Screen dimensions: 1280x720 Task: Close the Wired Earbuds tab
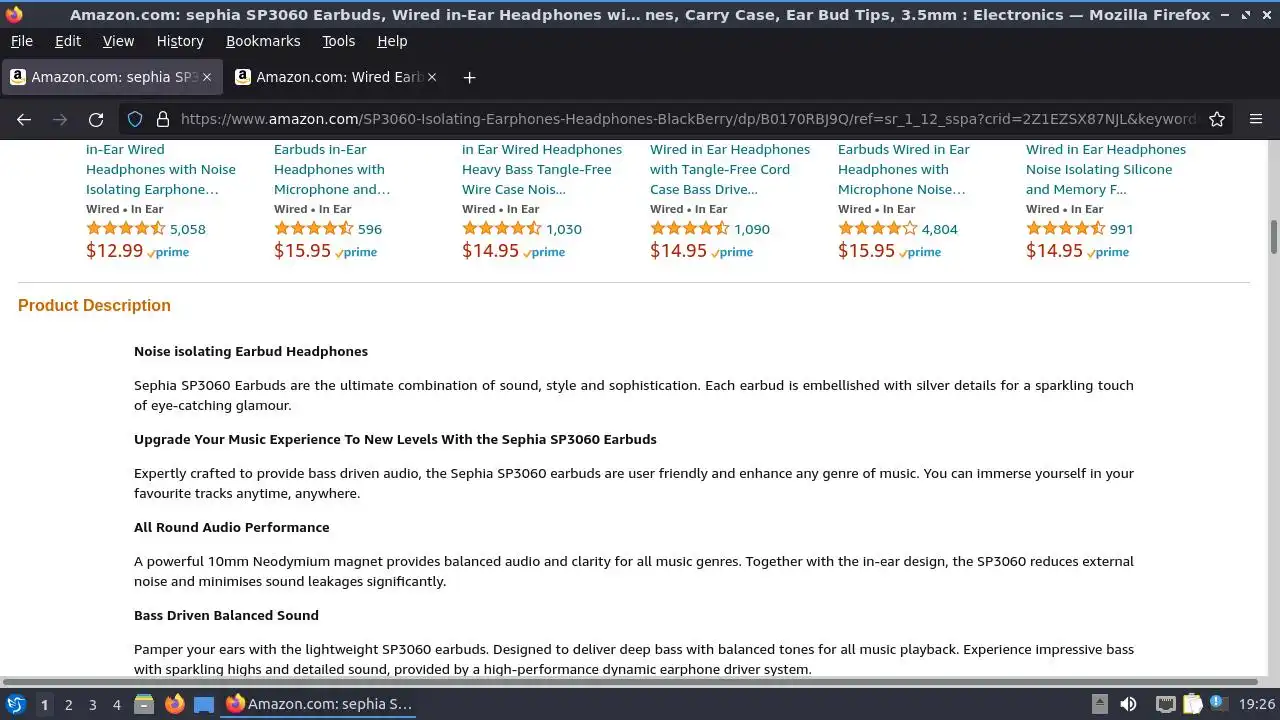[x=432, y=77]
